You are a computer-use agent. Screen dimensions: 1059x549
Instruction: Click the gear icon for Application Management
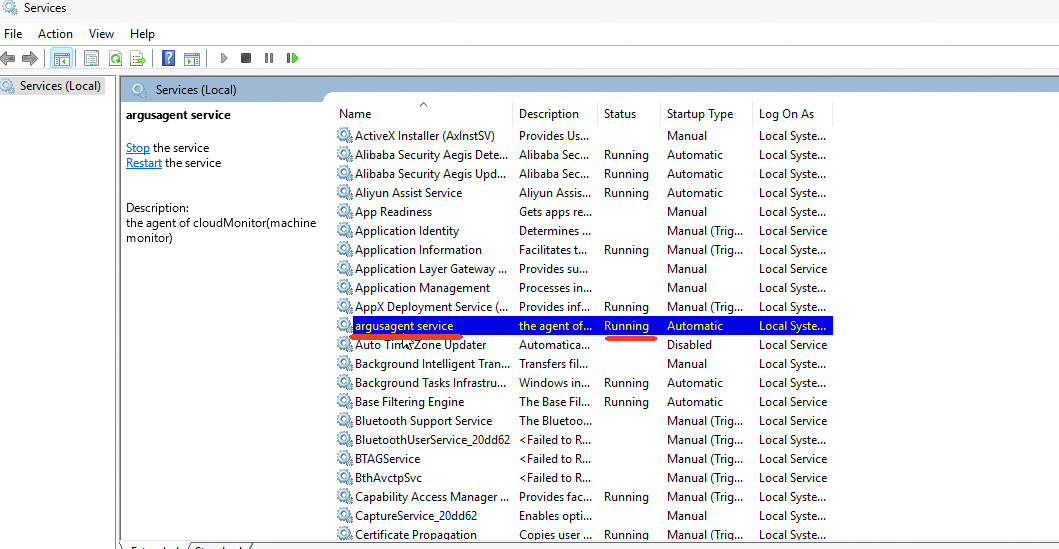tap(344, 288)
